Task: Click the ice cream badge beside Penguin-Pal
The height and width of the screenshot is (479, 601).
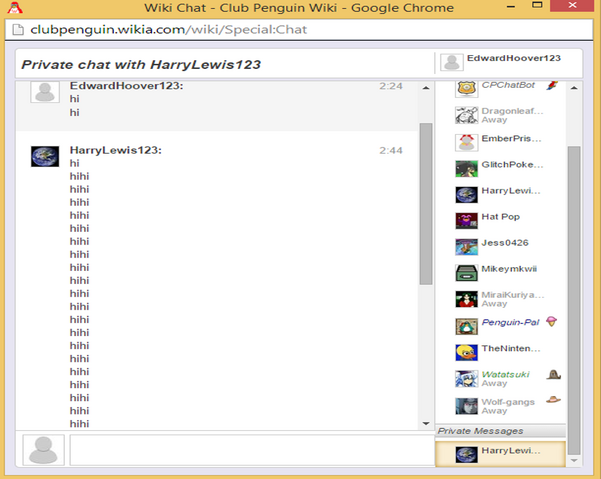Action: (552, 322)
